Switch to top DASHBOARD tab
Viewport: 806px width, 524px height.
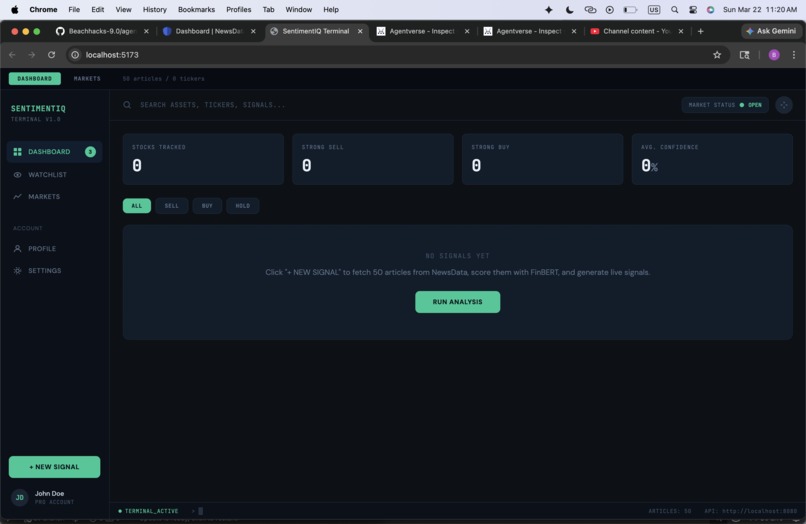(x=34, y=79)
